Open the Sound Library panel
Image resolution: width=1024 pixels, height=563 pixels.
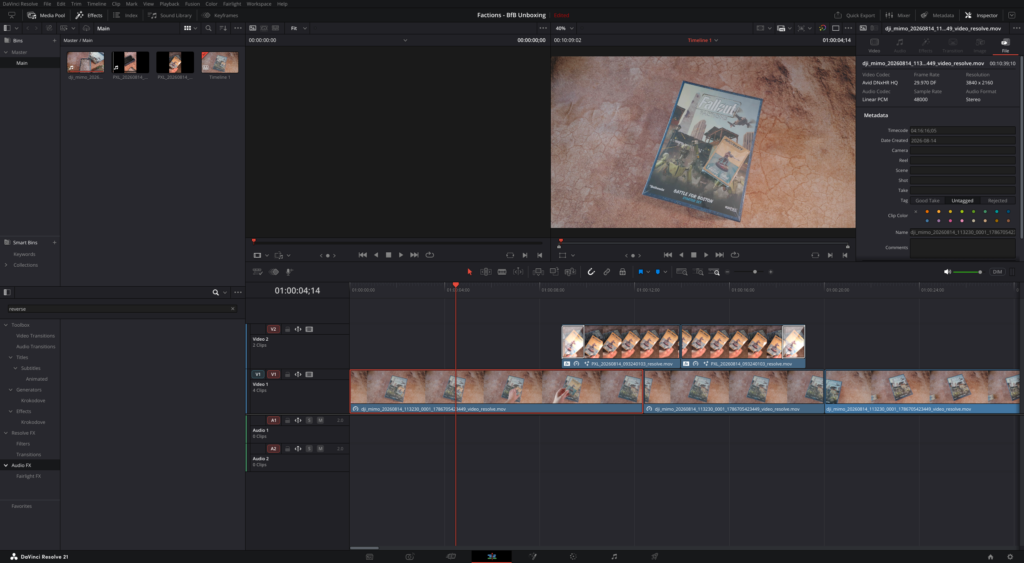point(170,15)
